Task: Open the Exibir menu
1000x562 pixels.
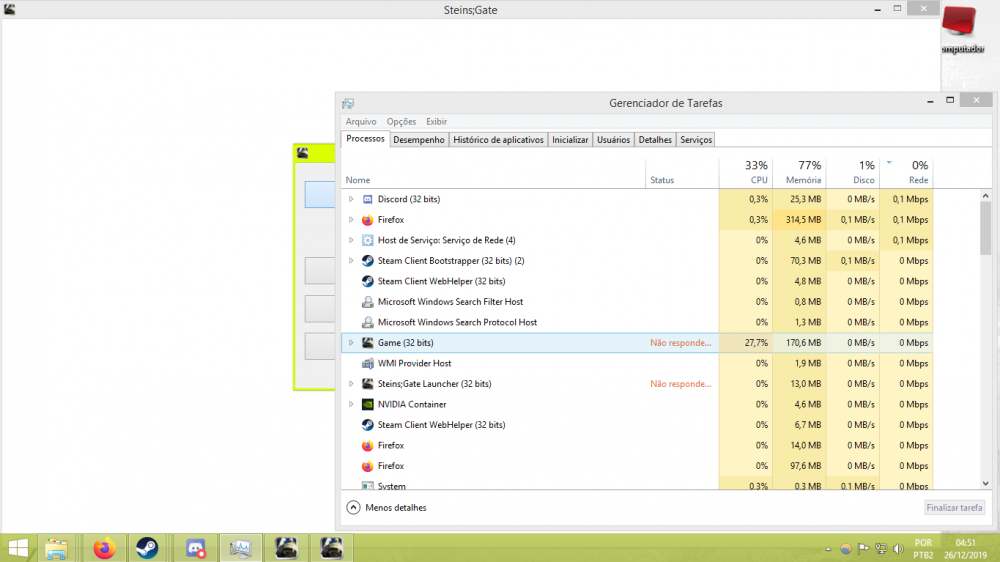Action: tap(436, 121)
